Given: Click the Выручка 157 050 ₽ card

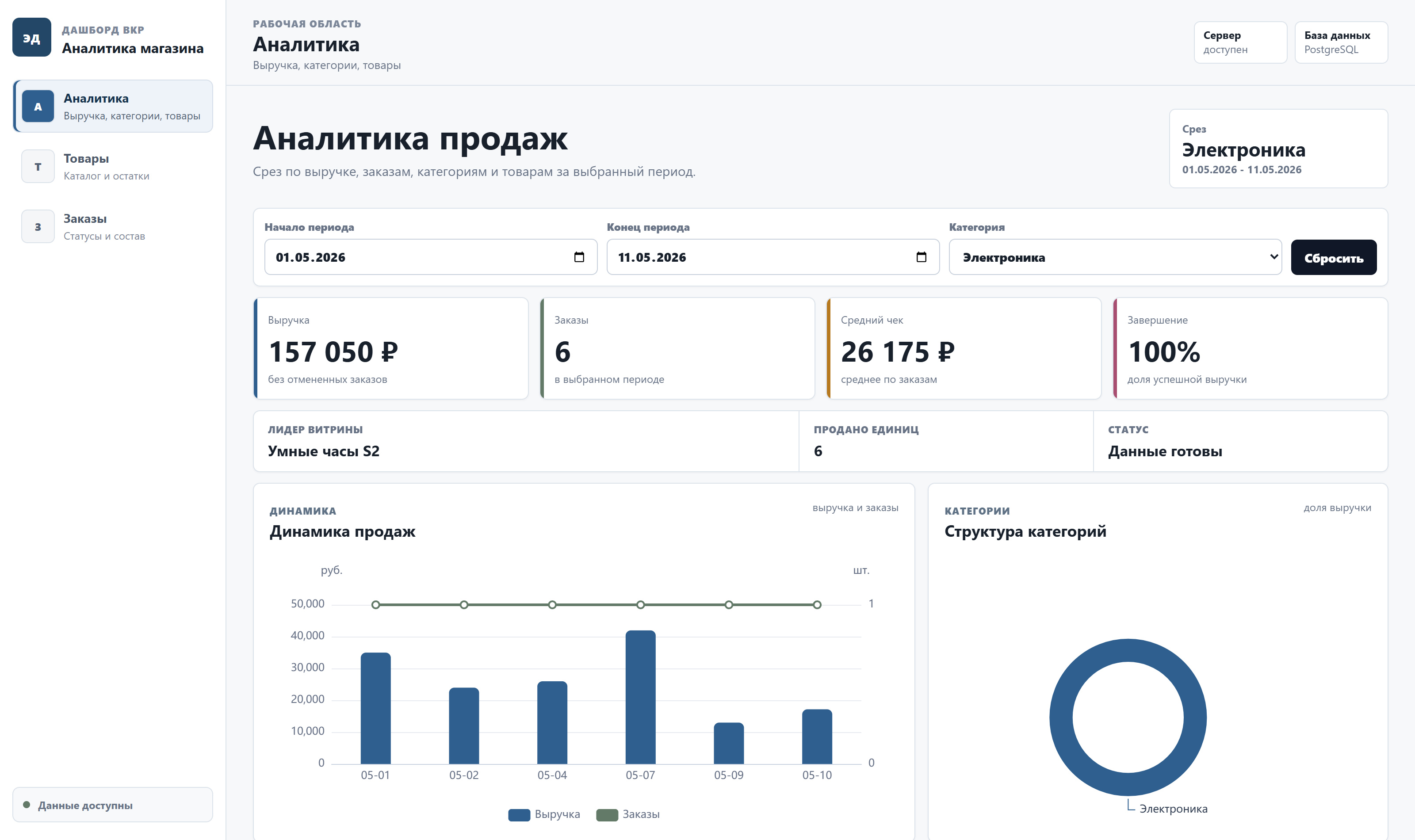Looking at the screenshot, I should [x=391, y=349].
